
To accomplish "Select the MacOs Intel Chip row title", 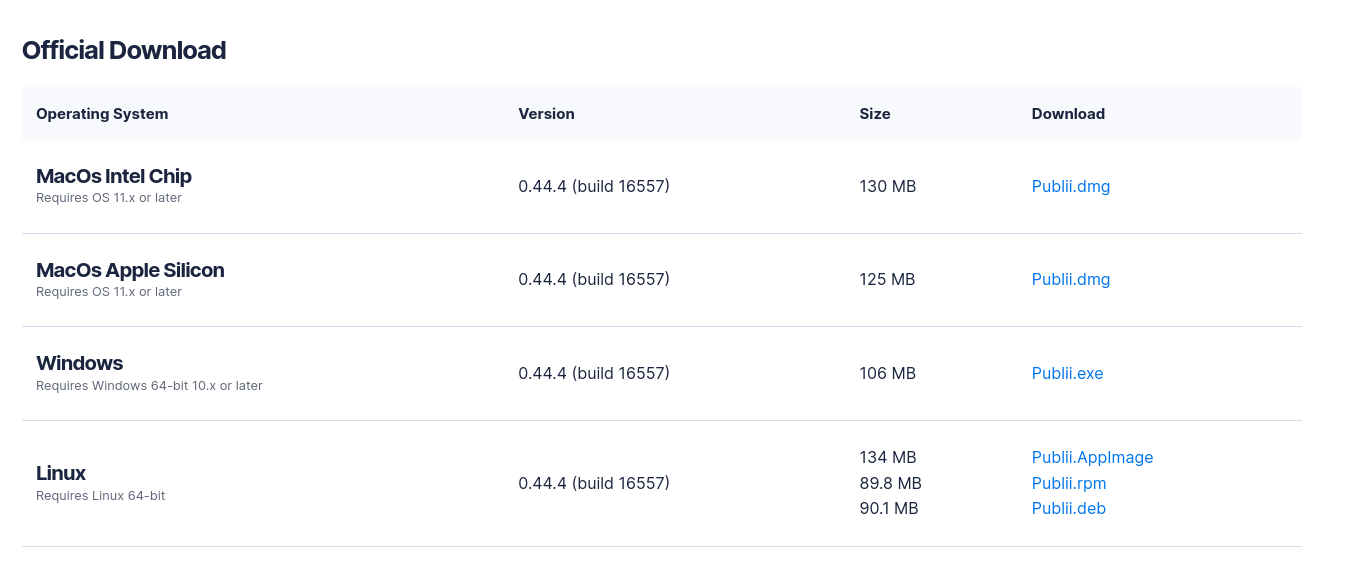I will [x=113, y=176].
